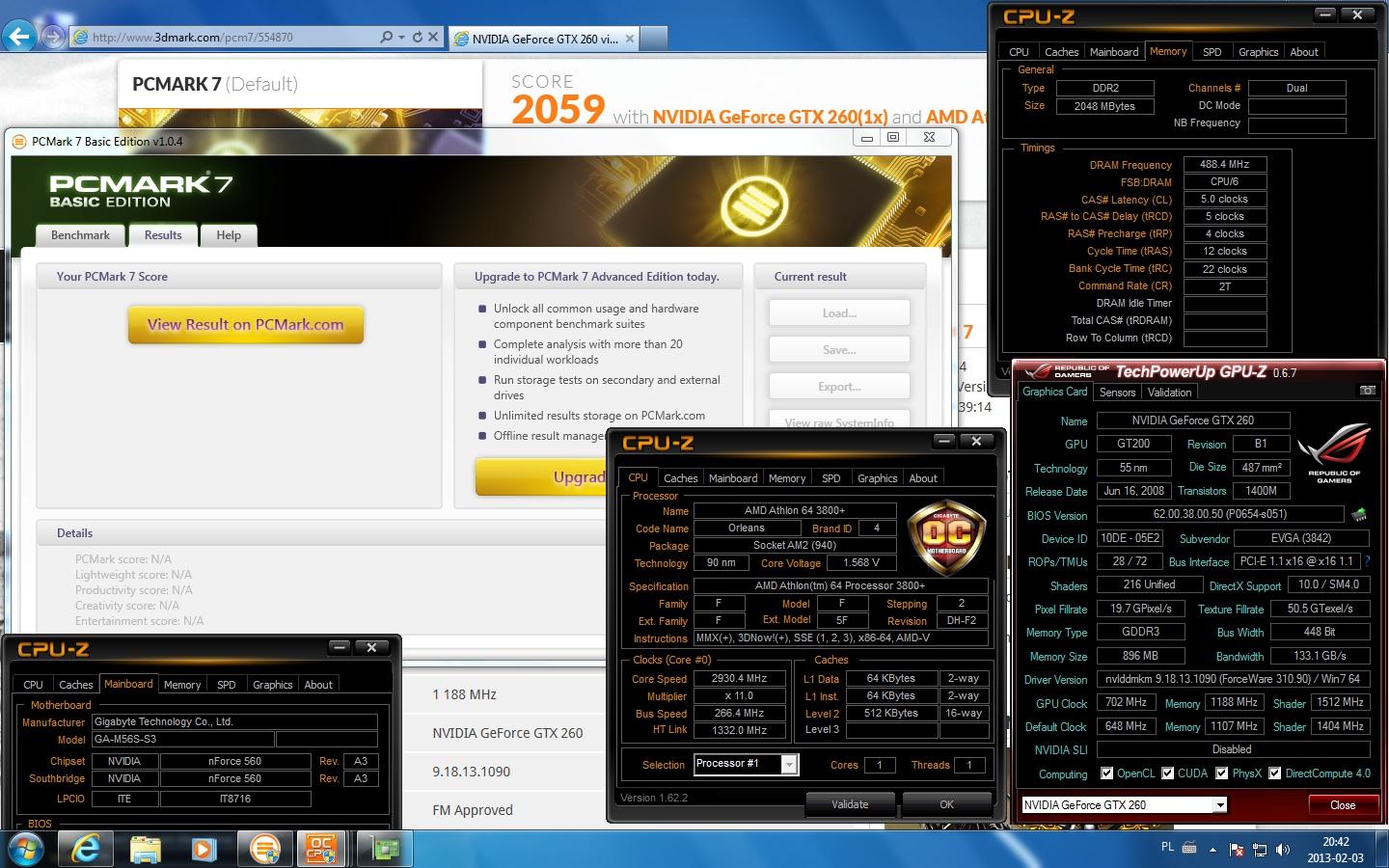The height and width of the screenshot is (868, 1389).
Task: Open the GPU-Z graphics card selector dropdown
Action: click(1220, 804)
